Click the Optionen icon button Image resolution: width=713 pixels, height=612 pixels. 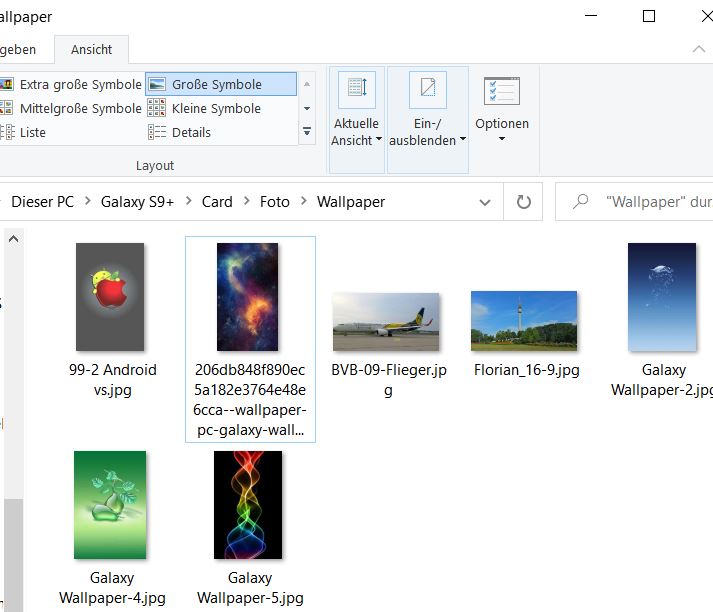(x=502, y=91)
